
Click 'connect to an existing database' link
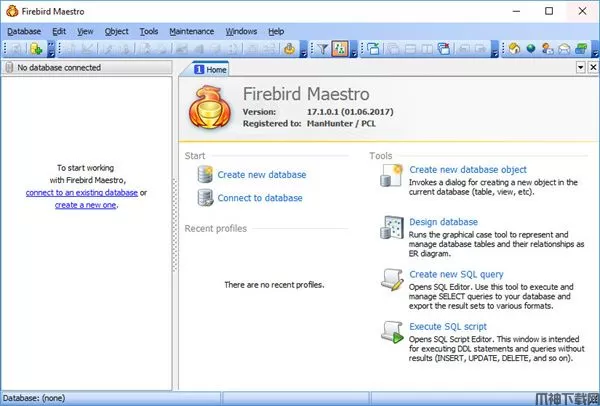pos(82,192)
